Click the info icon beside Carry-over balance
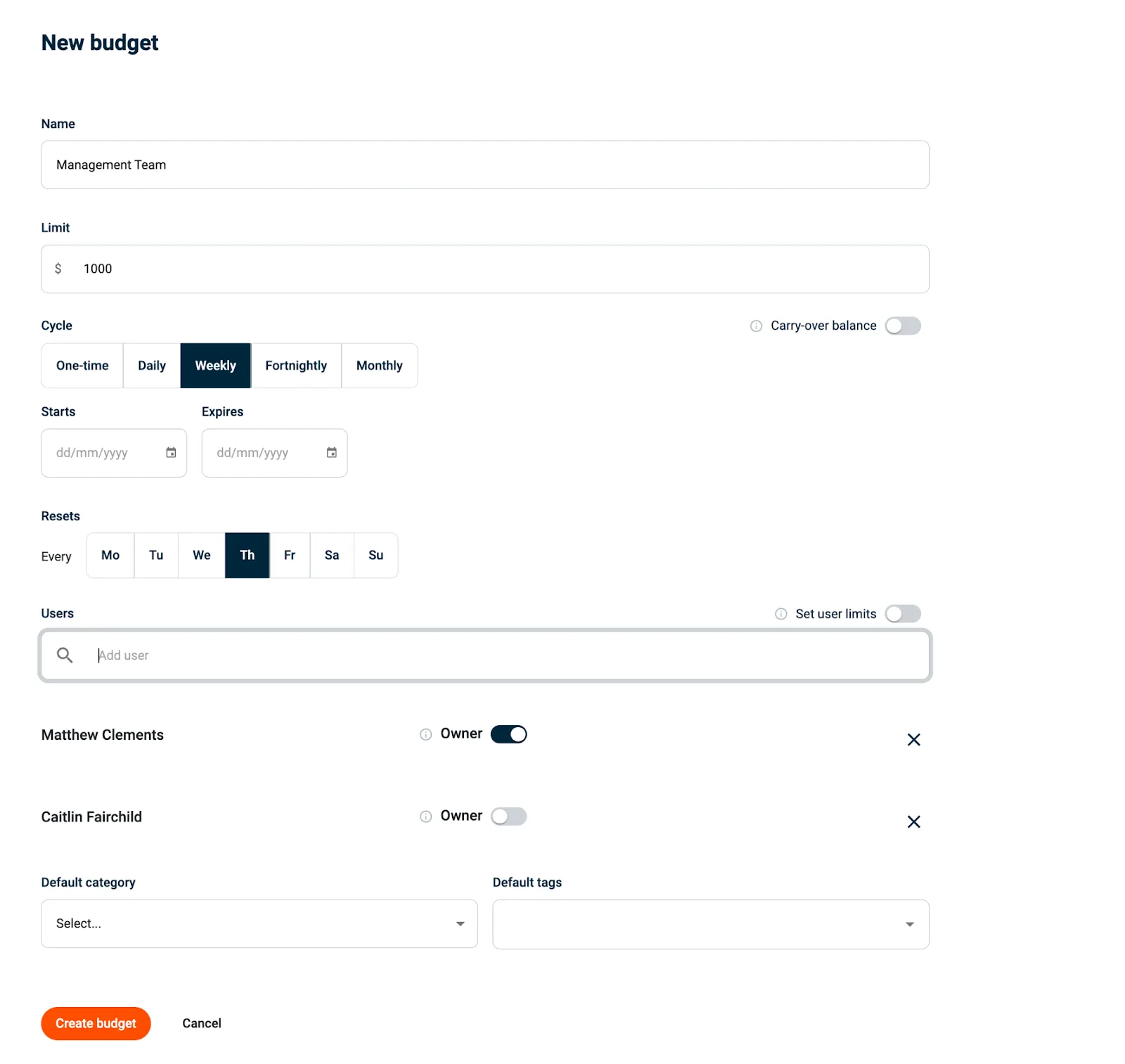Image resolution: width=1125 pixels, height=1064 pixels. click(x=756, y=326)
